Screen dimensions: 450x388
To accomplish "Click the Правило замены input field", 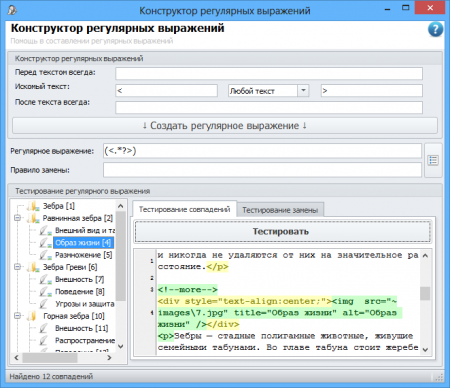I will [262, 170].
